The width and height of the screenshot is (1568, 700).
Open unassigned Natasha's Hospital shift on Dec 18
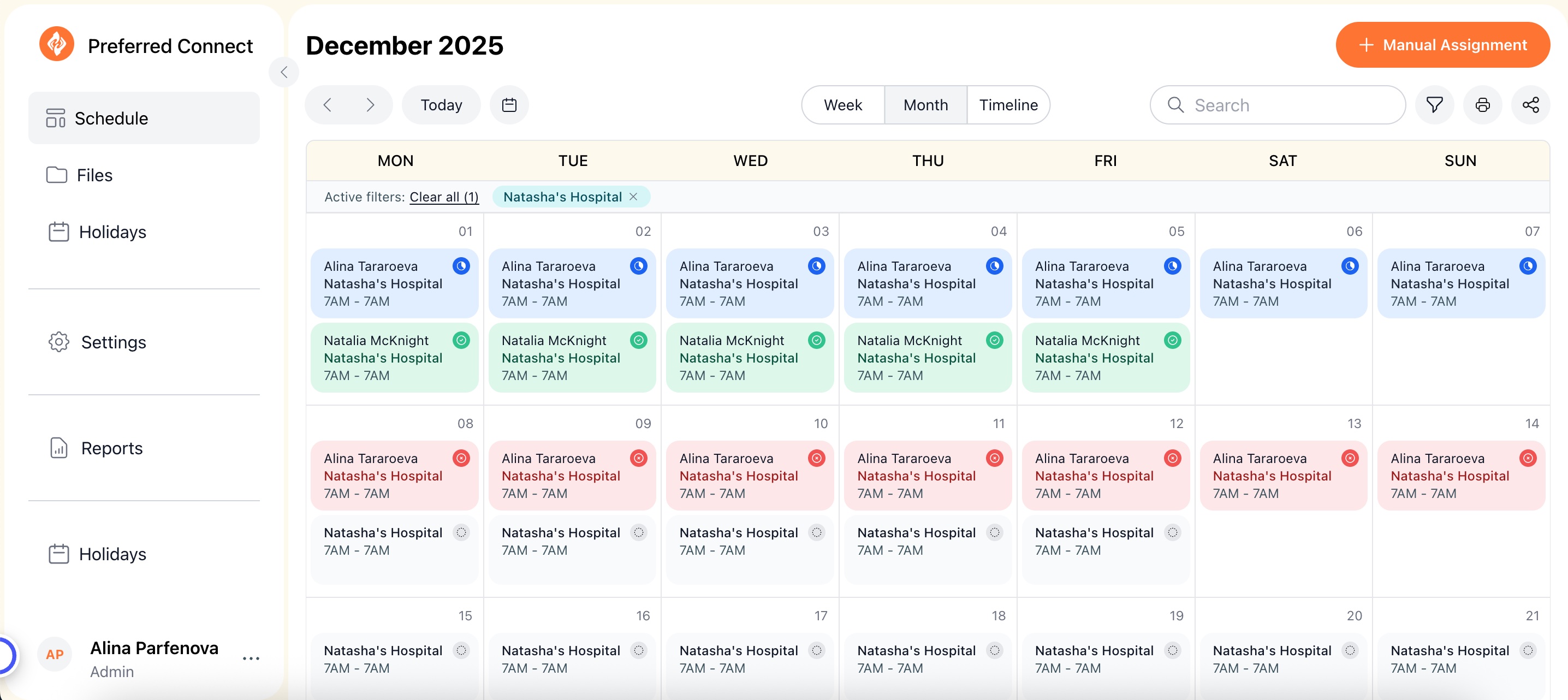click(x=928, y=667)
